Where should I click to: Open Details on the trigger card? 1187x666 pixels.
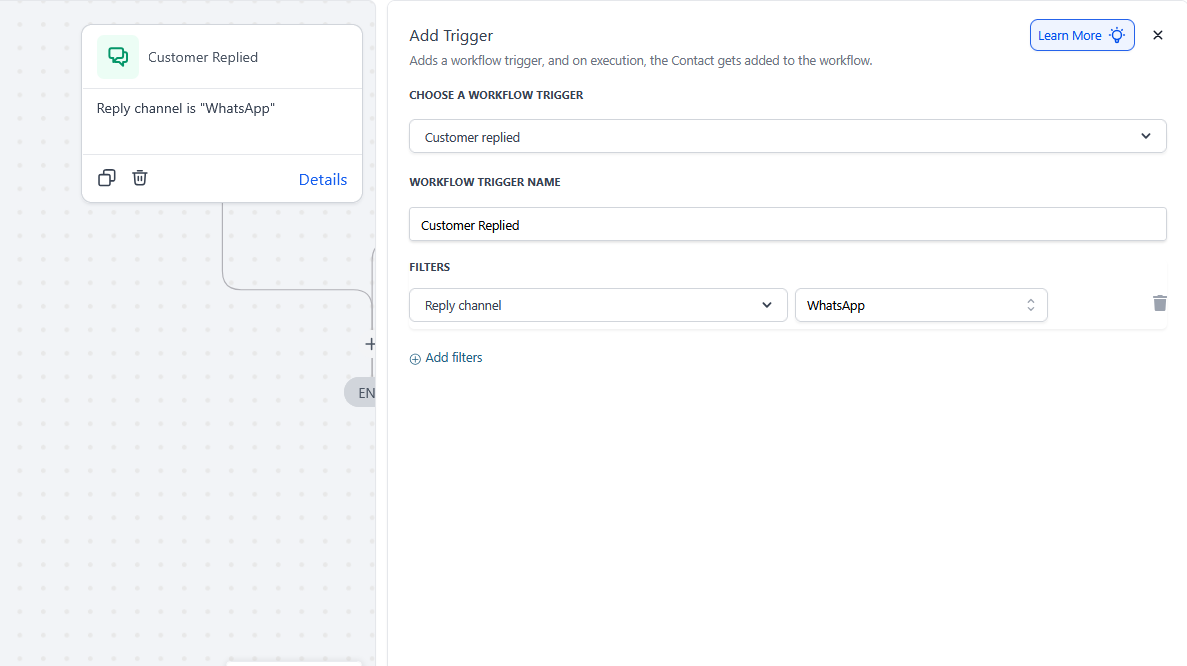click(x=323, y=180)
